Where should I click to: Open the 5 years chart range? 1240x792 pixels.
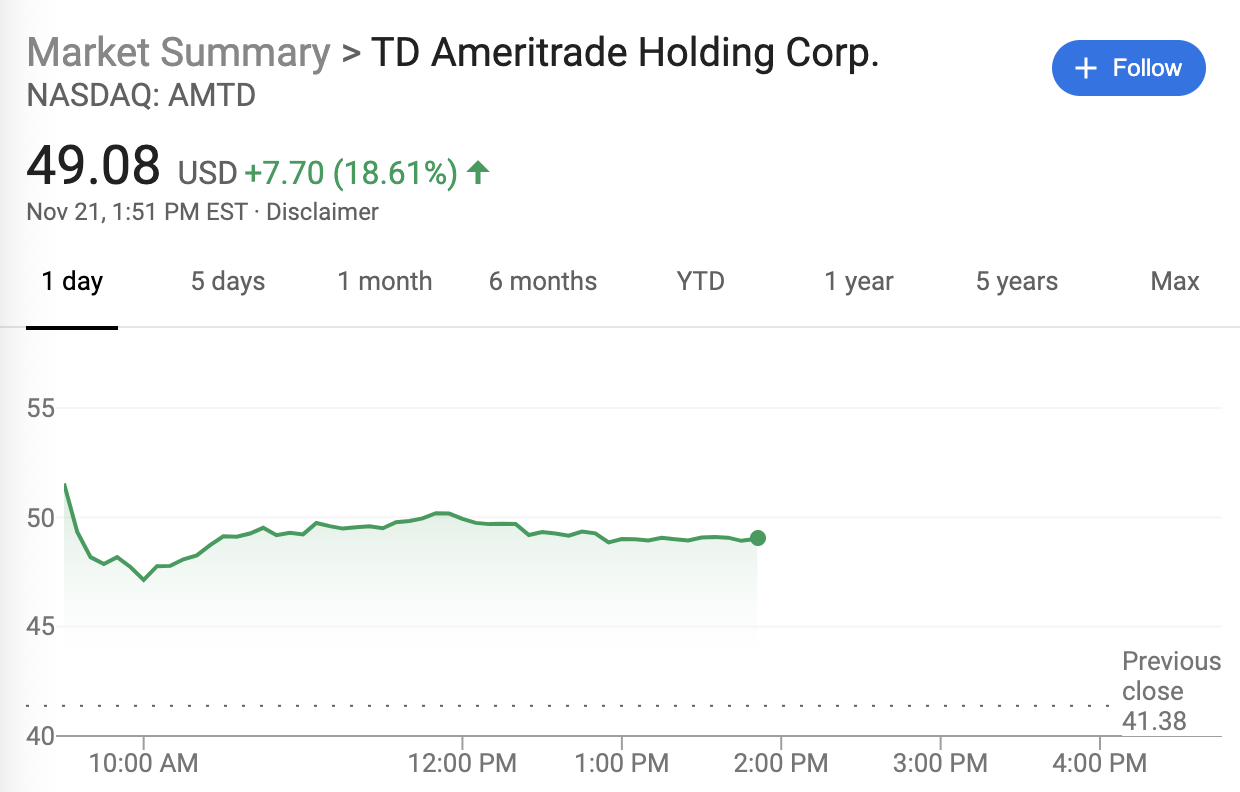(1016, 282)
